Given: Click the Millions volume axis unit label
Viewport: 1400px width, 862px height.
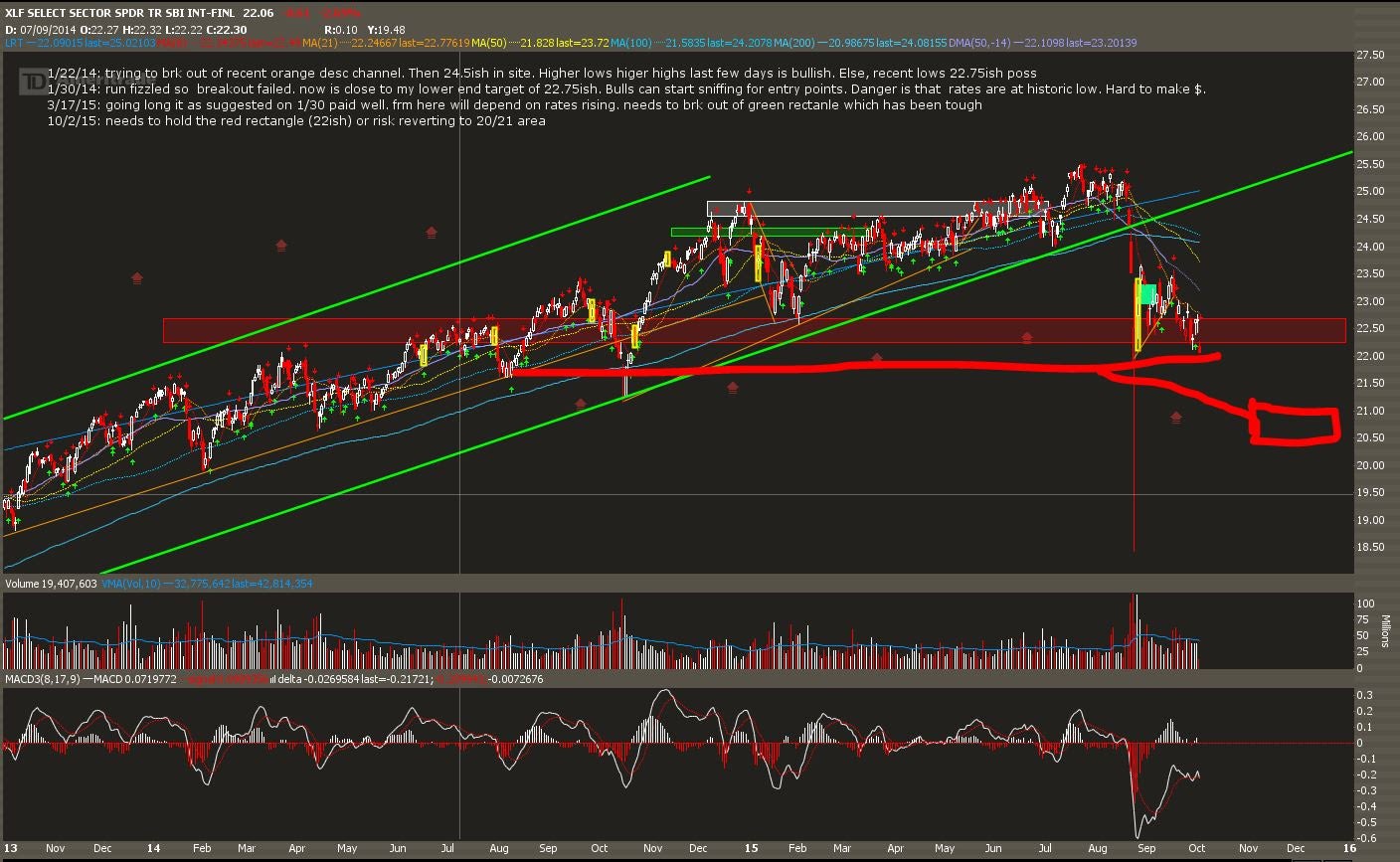Looking at the screenshot, I should (1387, 630).
